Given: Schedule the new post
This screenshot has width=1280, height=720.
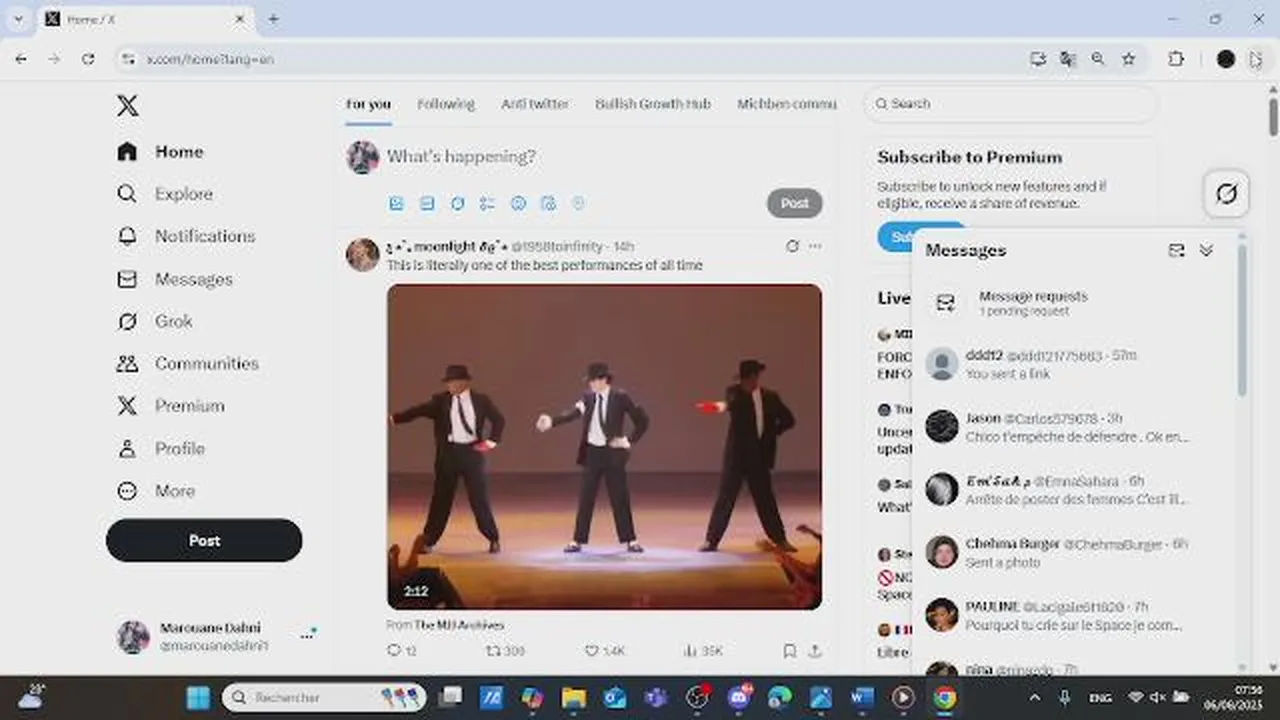Looking at the screenshot, I should pyautogui.click(x=548, y=203).
